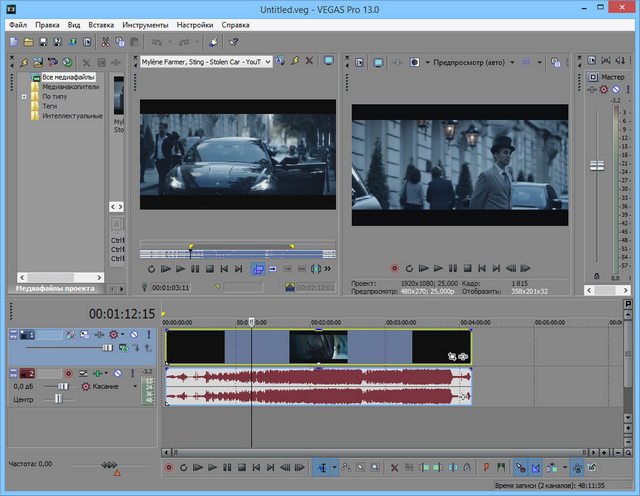Viewport: 640px width, 496px height.
Task: Open undo history dropdown arrow
Action: point(170,42)
